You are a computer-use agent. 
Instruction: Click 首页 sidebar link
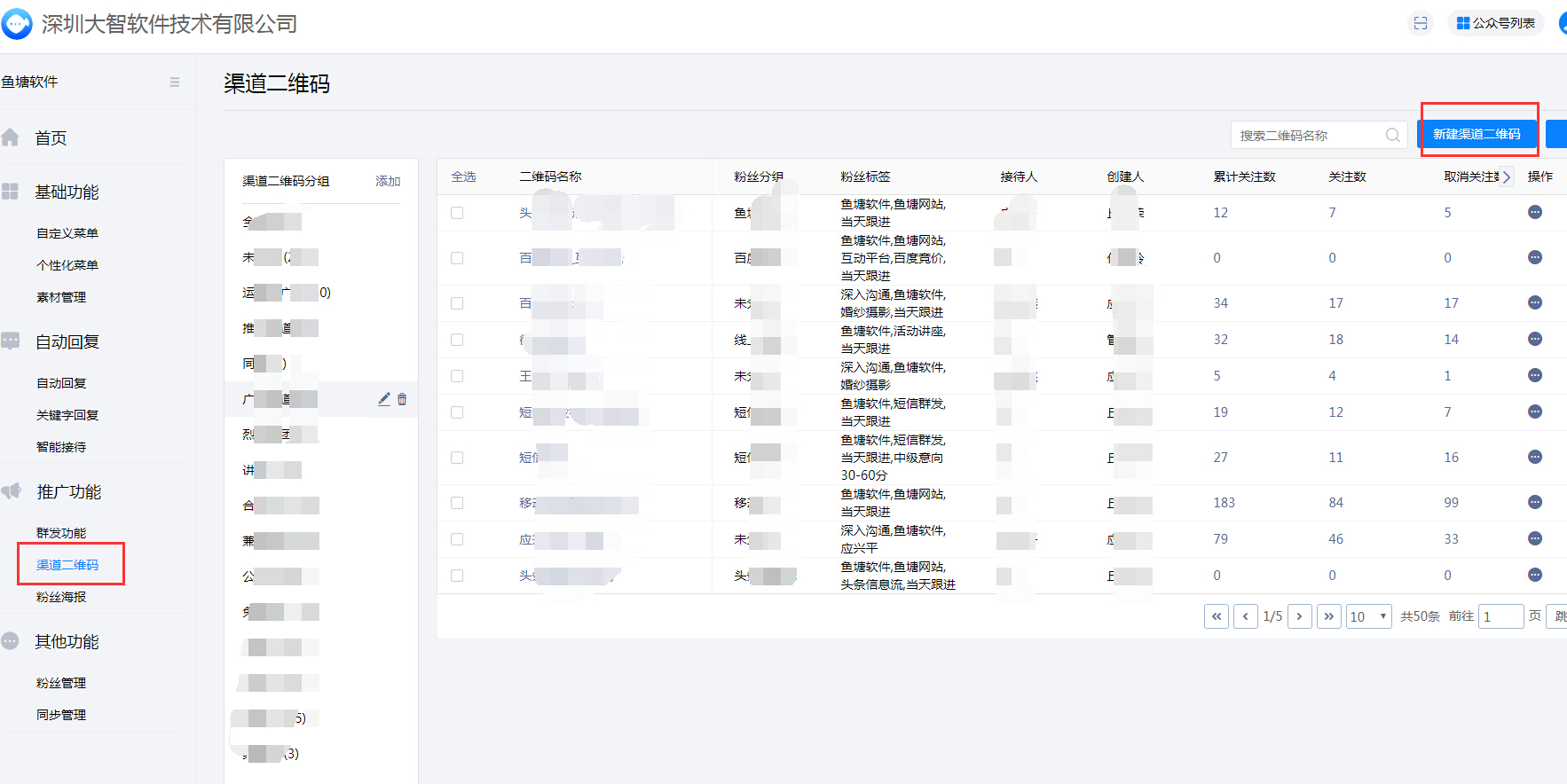coord(51,137)
